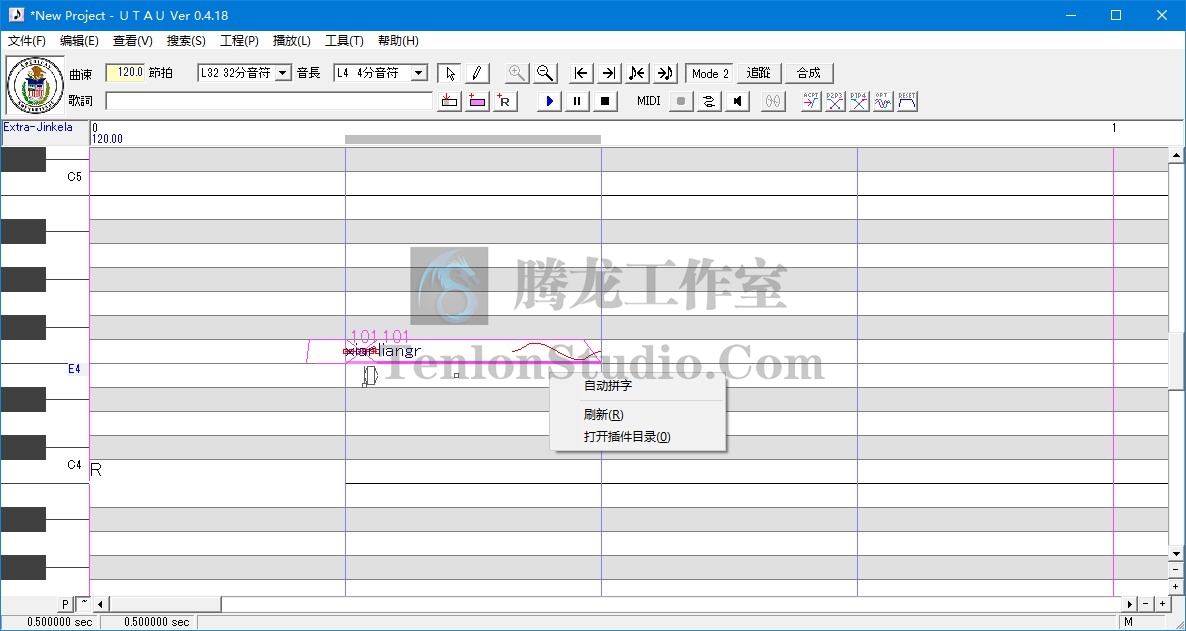Click vertical zoom minus button
Screen dimensions: 1186x631
tap(1176, 570)
